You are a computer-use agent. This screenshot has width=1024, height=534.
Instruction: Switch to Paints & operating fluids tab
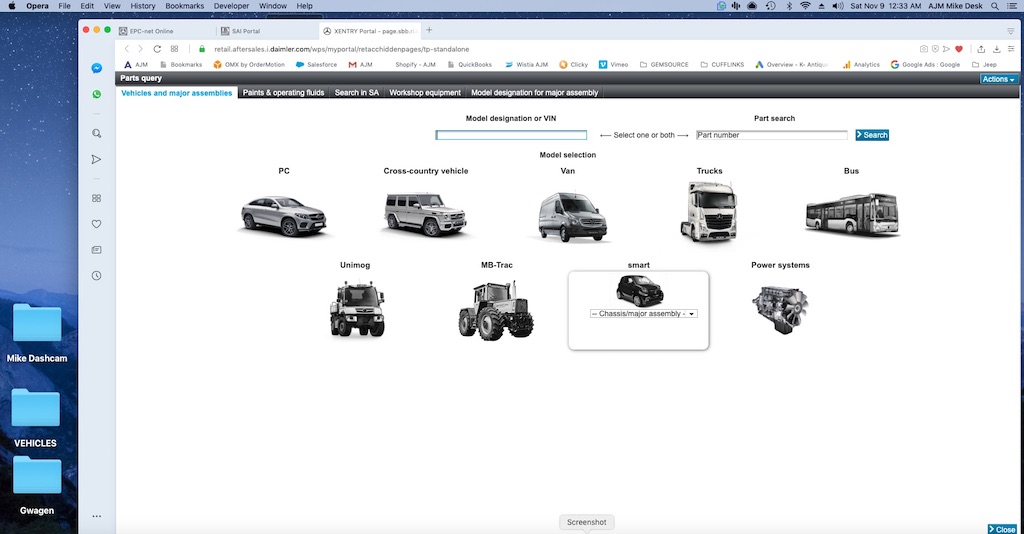pos(284,93)
